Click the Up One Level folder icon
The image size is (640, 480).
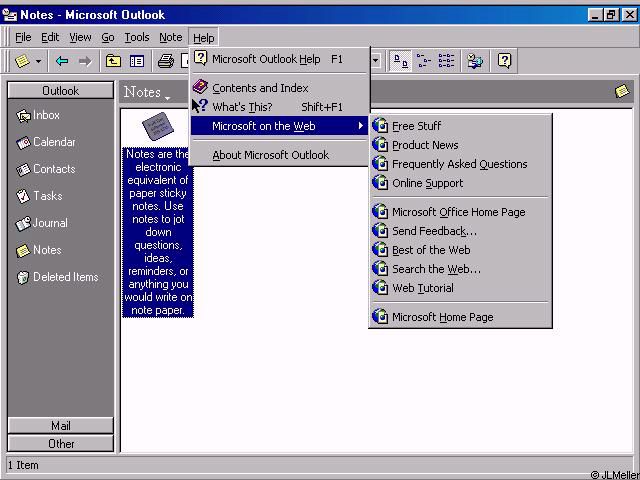[x=114, y=61]
